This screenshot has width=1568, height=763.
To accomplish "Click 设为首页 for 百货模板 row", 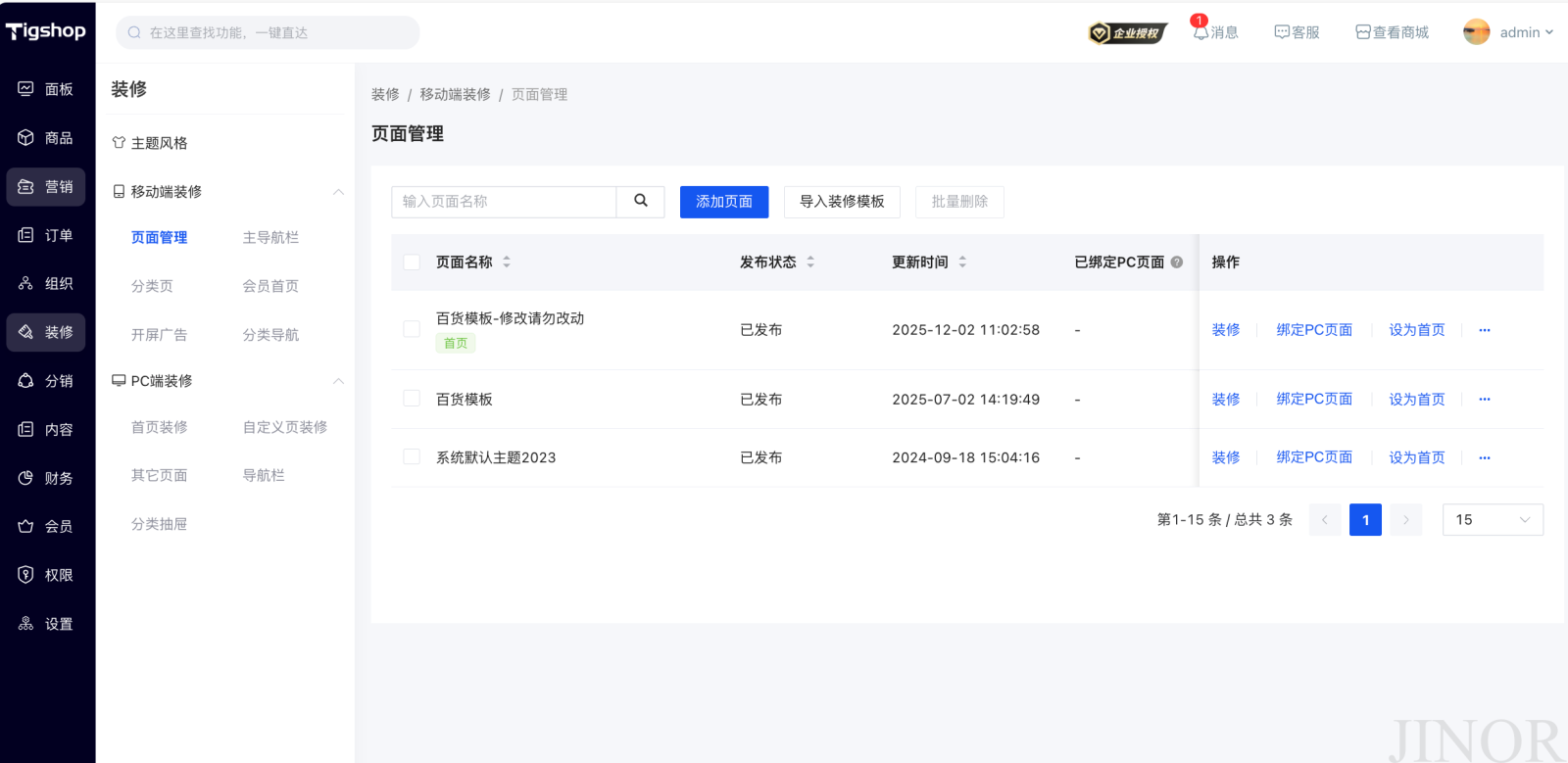I will click(1417, 400).
